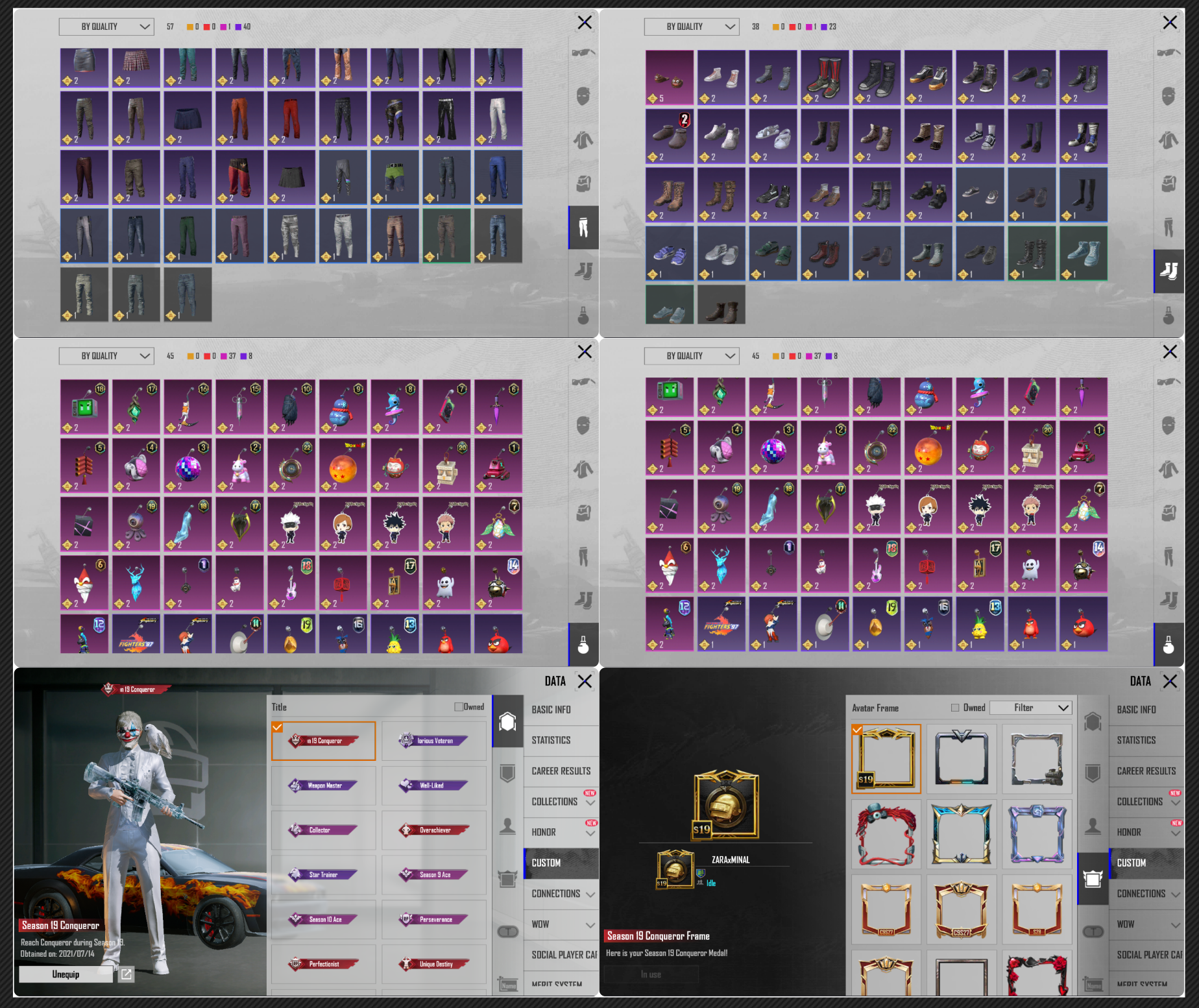This screenshot has height=1008, width=1199.
Task: Select the green TV ornament in the middle-left ornaments panel
Action: pos(84,407)
